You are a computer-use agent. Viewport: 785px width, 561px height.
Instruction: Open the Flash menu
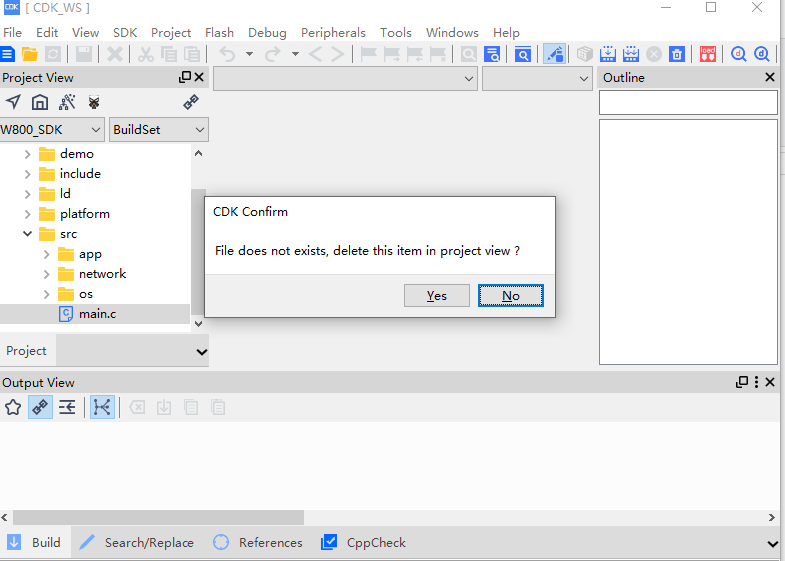(x=219, y=33)
